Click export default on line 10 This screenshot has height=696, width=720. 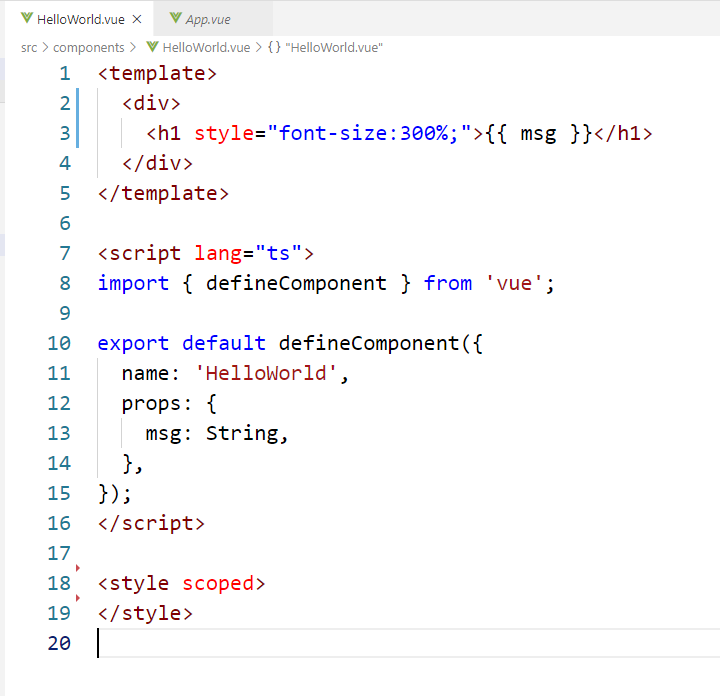(x=181, y=343)
